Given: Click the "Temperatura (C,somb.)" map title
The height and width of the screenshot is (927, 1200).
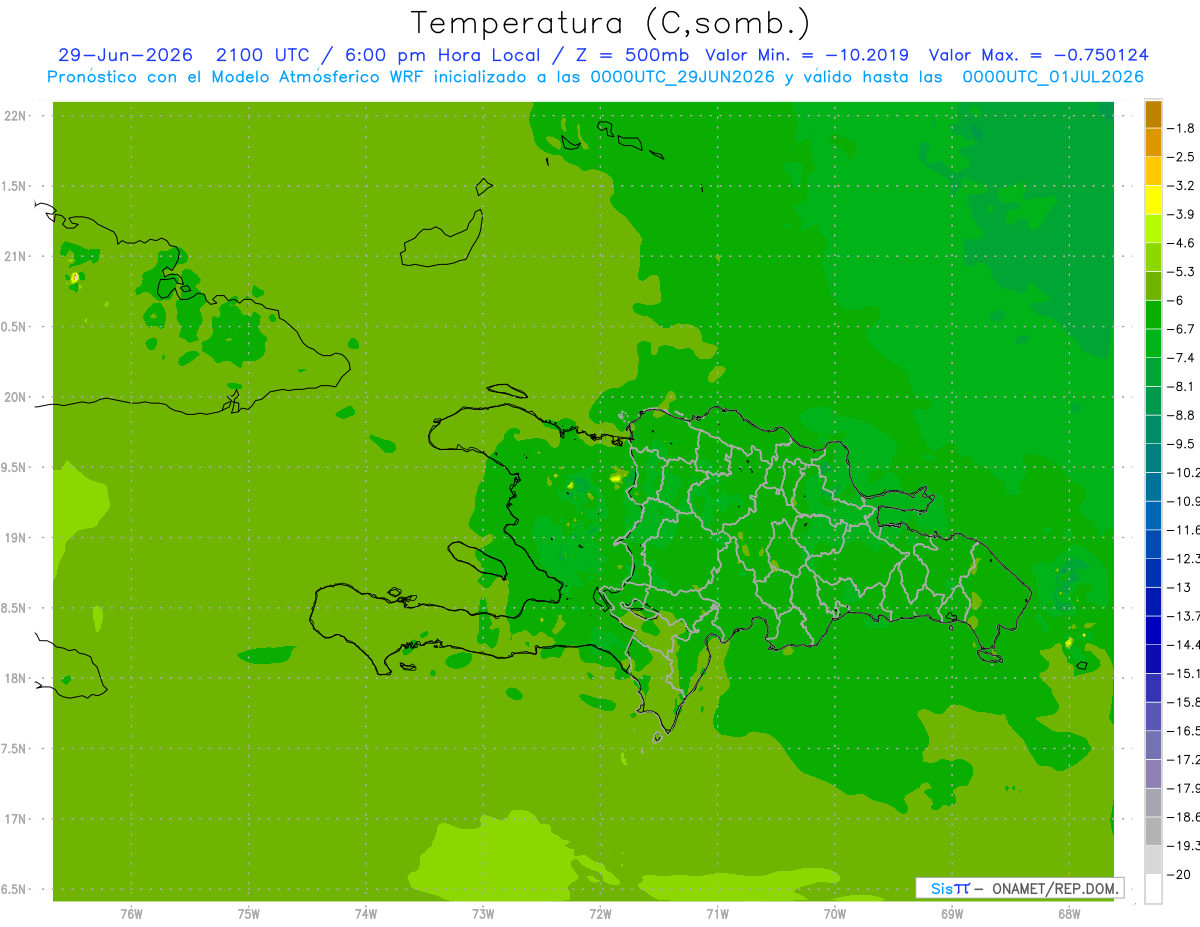Looking at the screenshot, I should coord(610,23).
